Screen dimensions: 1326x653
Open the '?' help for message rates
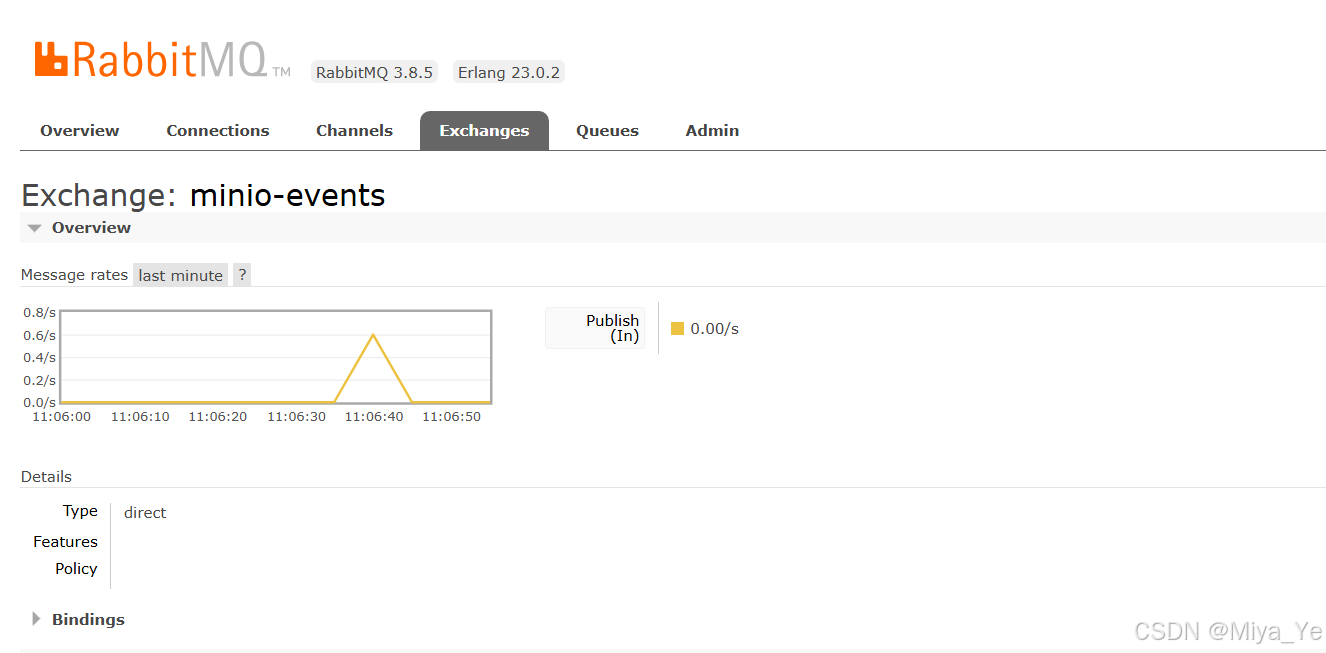pyautogui.click(x=242, y=275)
